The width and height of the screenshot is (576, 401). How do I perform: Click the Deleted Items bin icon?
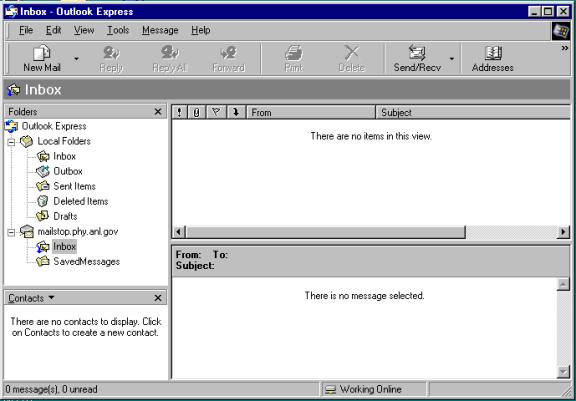tap(43, 201)
